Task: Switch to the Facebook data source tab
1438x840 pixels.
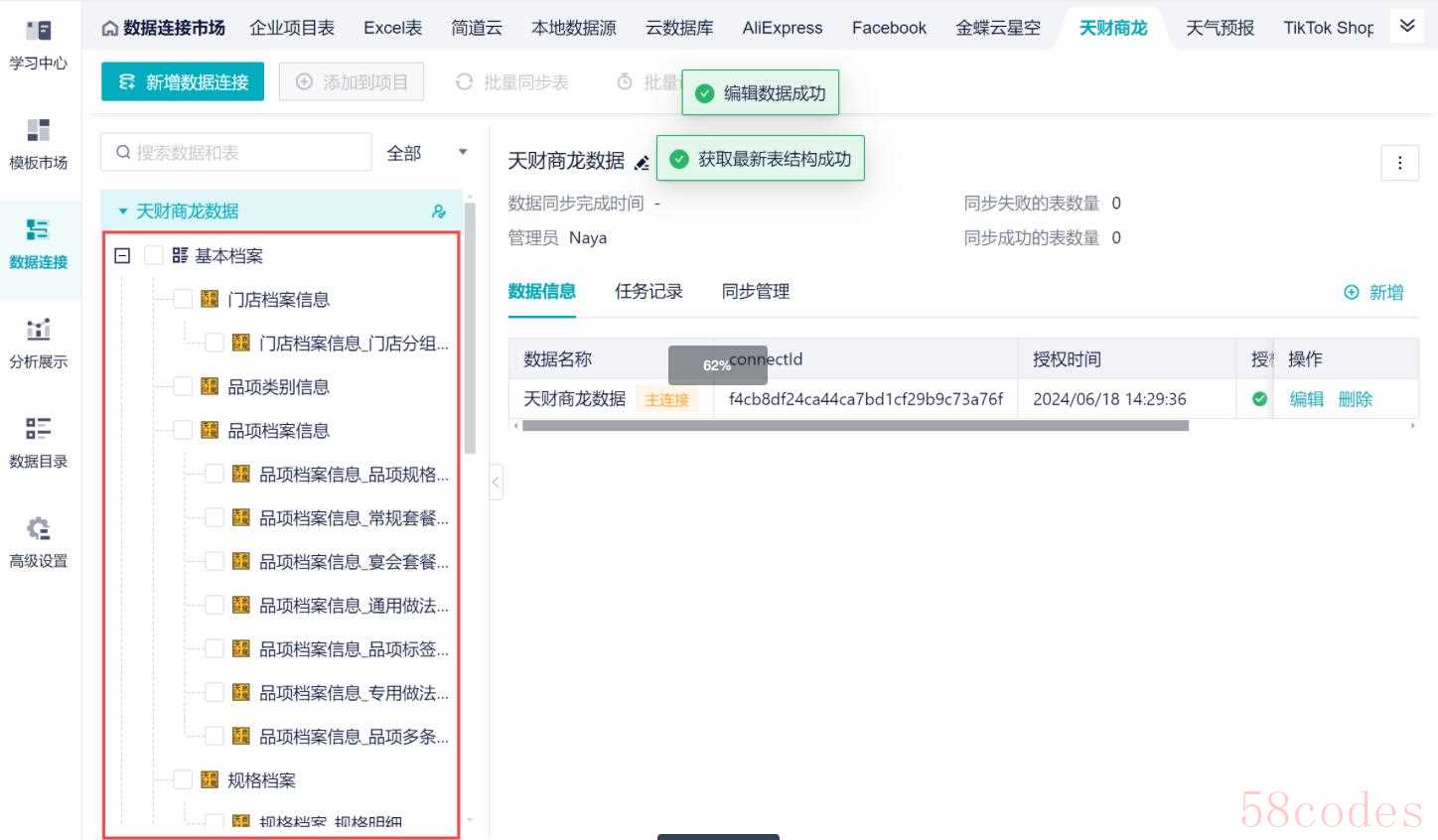Action: (x=889, y=28)
